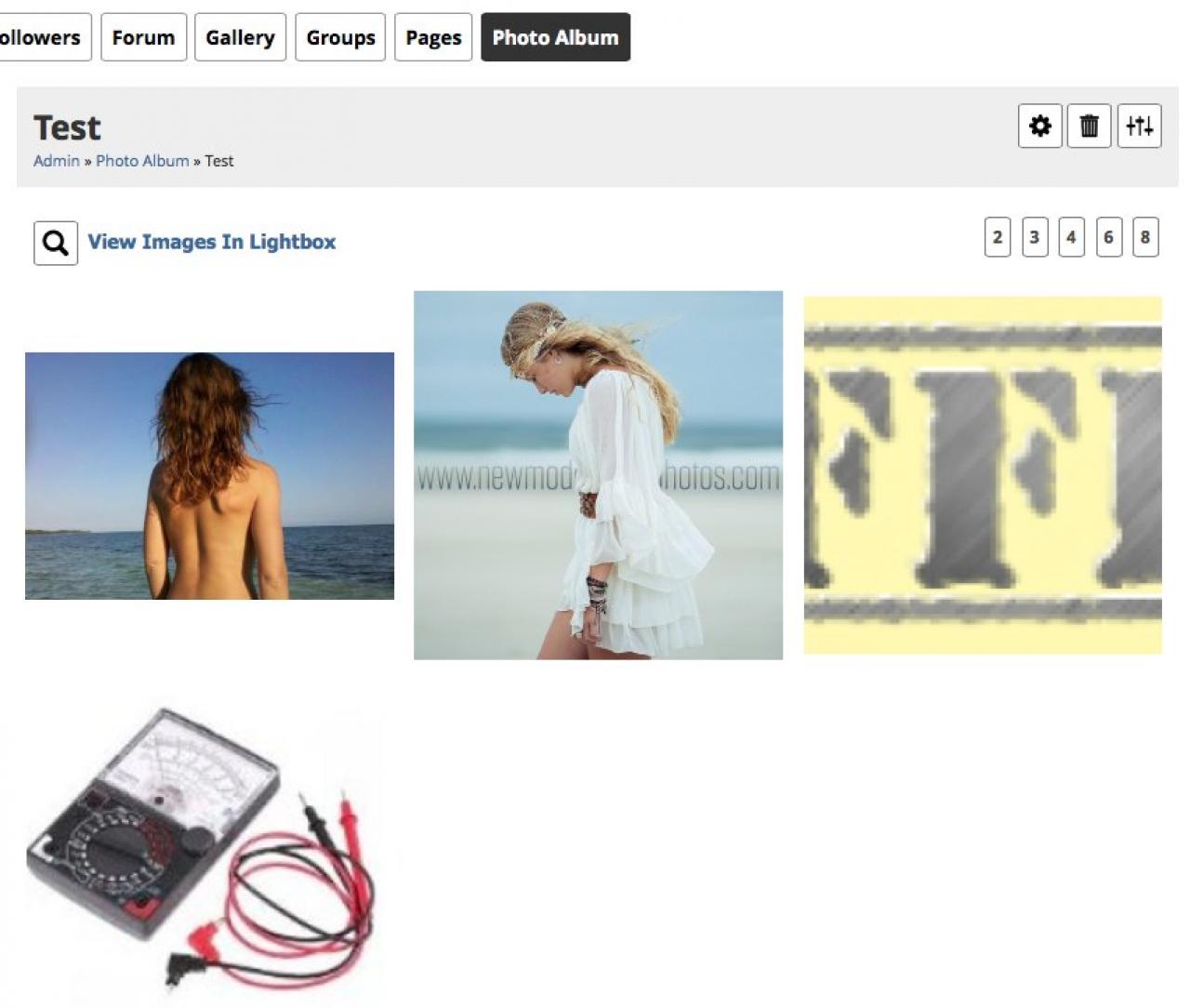Click the magnifier lightbox icon
This screenshot has width=1190, height=1008.
pyautogui.click(x=56, y=243)
